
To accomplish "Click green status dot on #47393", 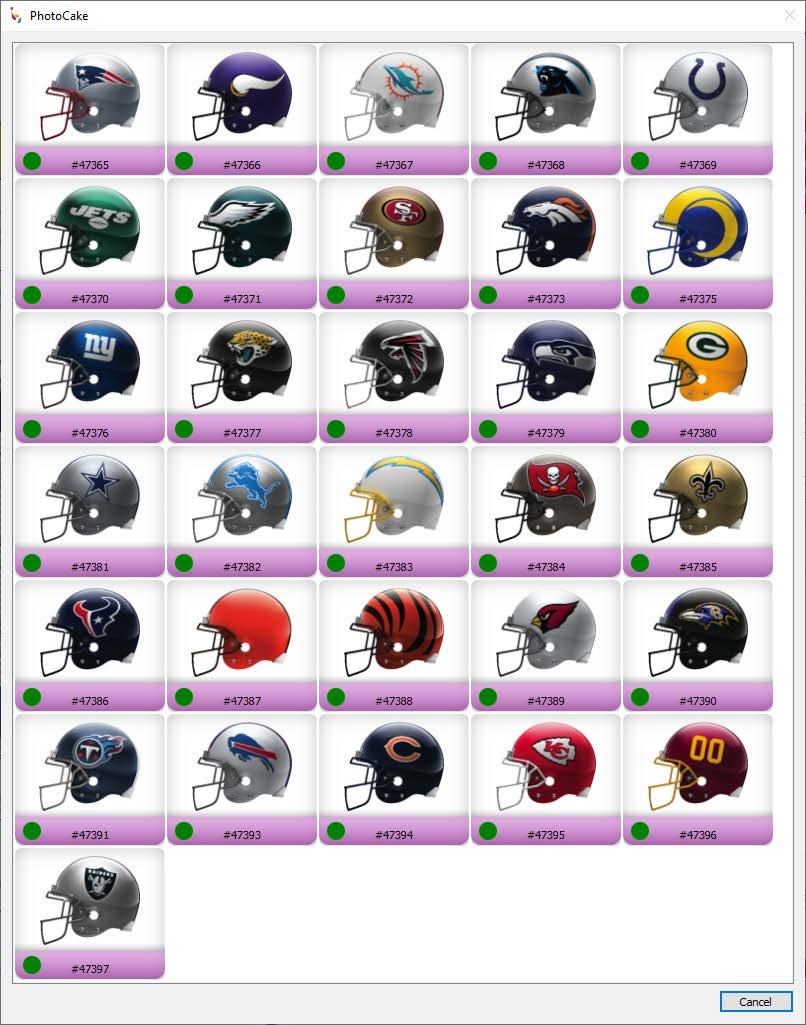I will pyautogui.click(x=184, y=831).
